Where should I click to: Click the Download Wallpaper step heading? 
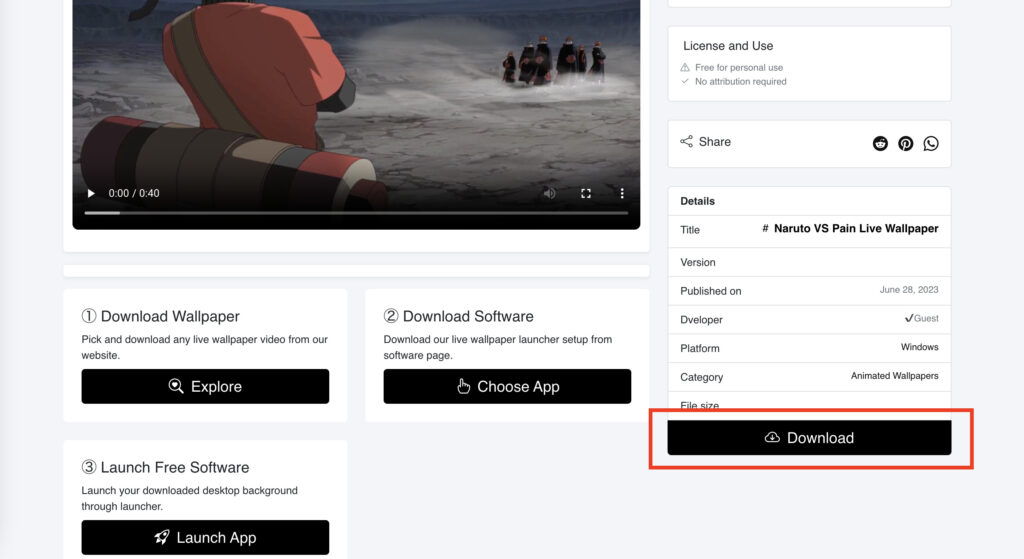(161, 316)
